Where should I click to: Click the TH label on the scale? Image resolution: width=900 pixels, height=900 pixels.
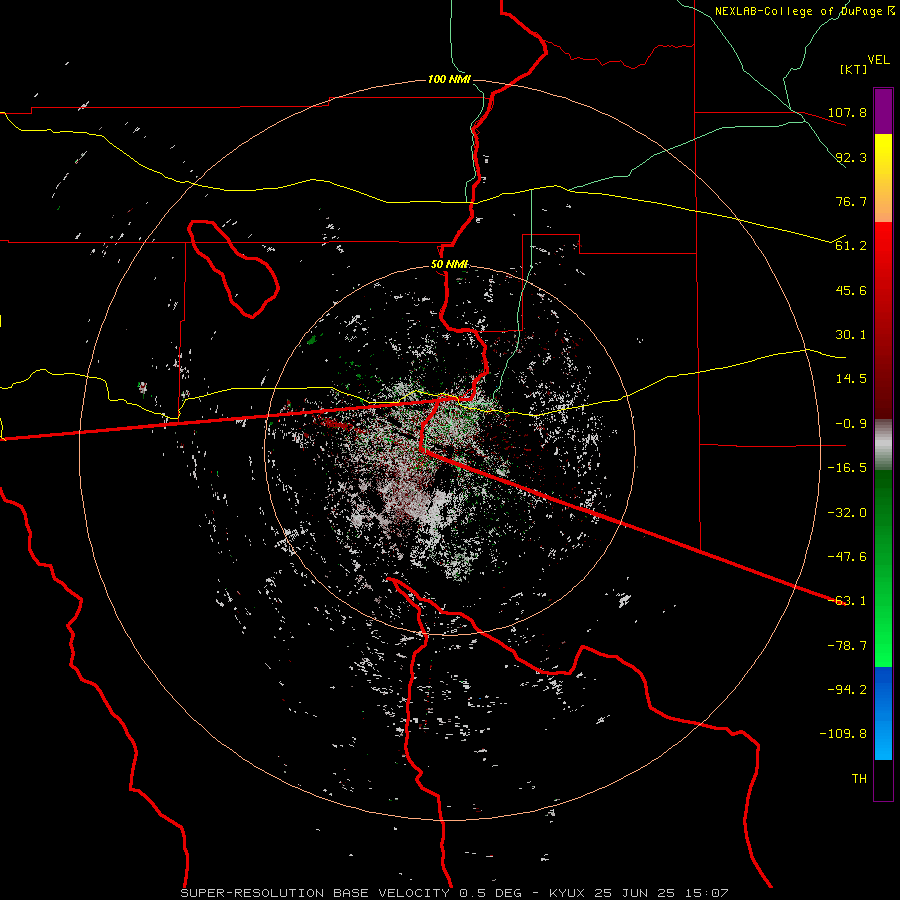[859, 779]
